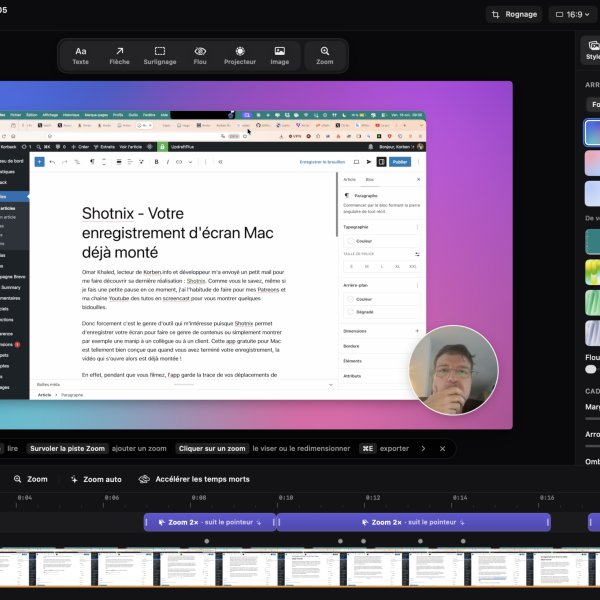Select the Surlignage highlight tool
The width and height of the screenshot is (600, 600).
coord(160,56)
